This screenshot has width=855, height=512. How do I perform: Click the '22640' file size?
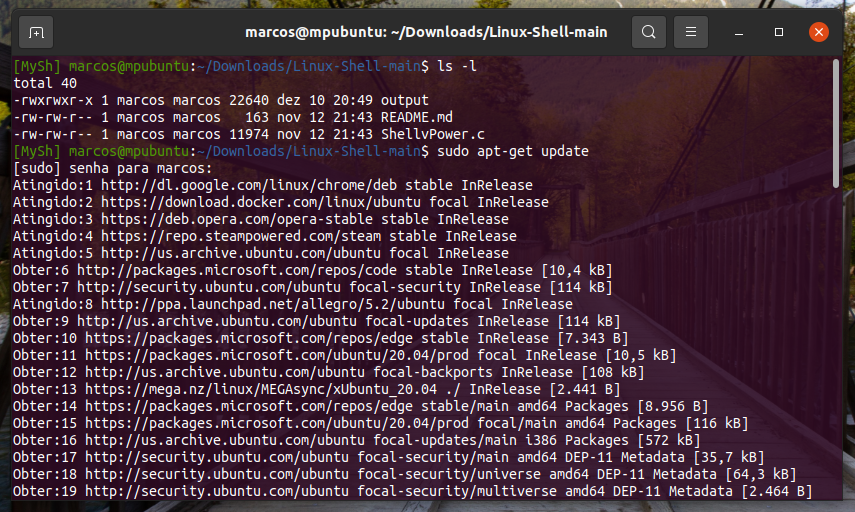pyautogui.click(x=249, y=100)
